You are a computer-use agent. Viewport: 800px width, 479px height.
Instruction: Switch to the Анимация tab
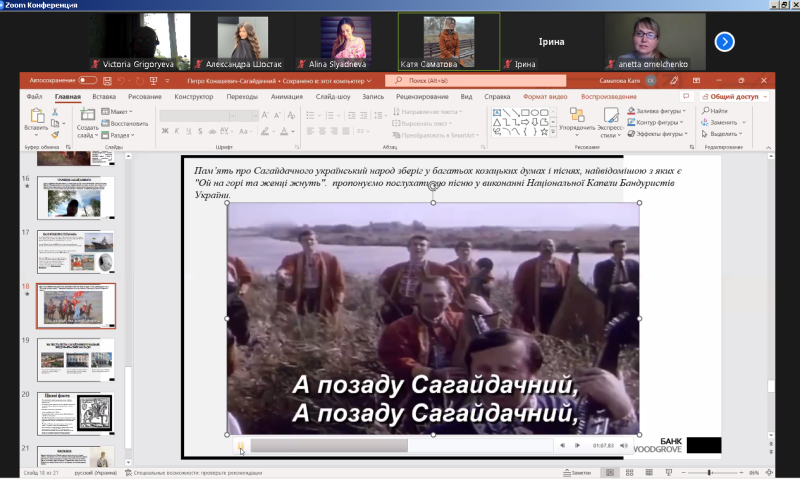pyautogui.click(x=287, y=97)
